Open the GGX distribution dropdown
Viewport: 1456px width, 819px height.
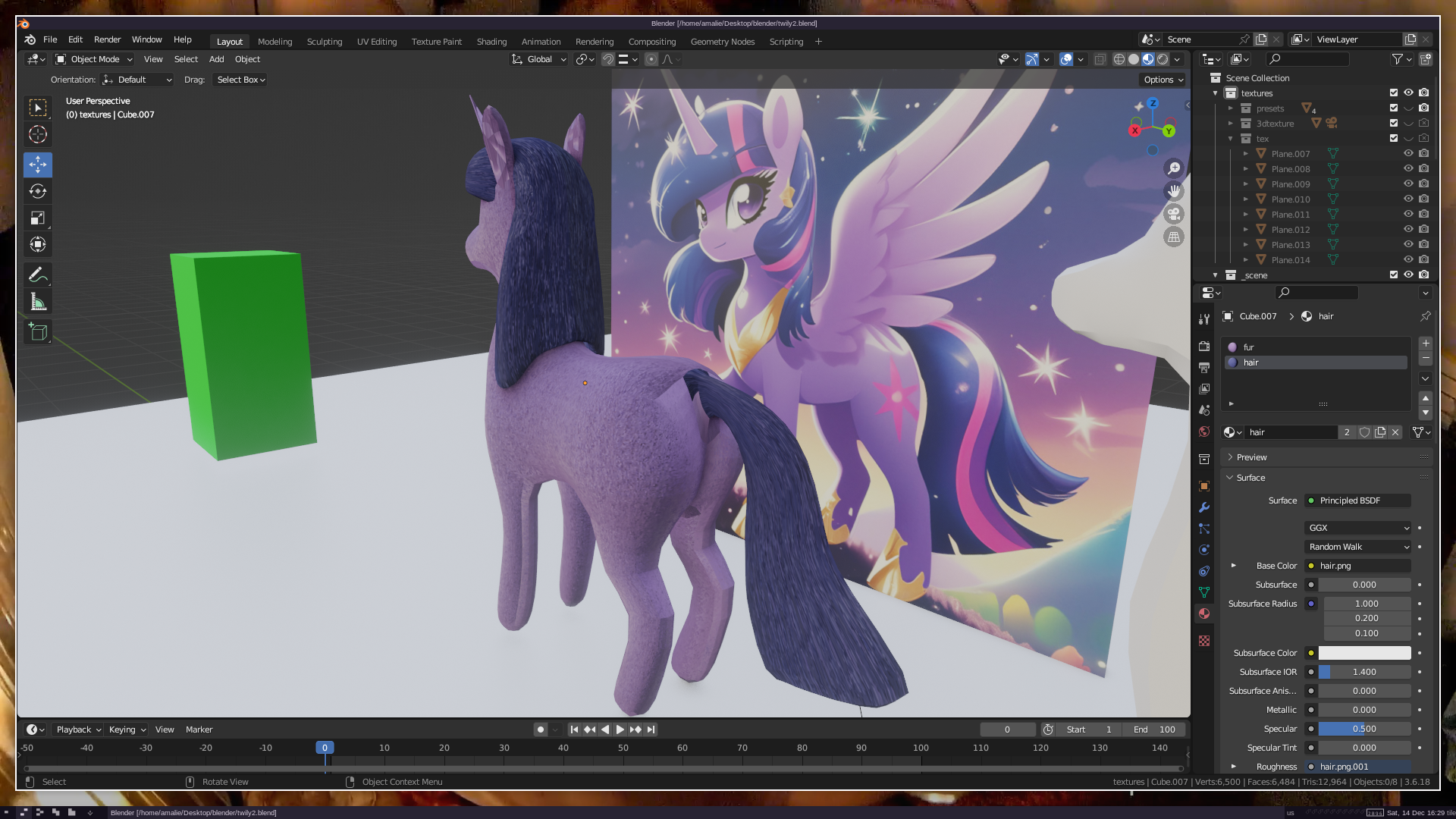(1357, 528)
